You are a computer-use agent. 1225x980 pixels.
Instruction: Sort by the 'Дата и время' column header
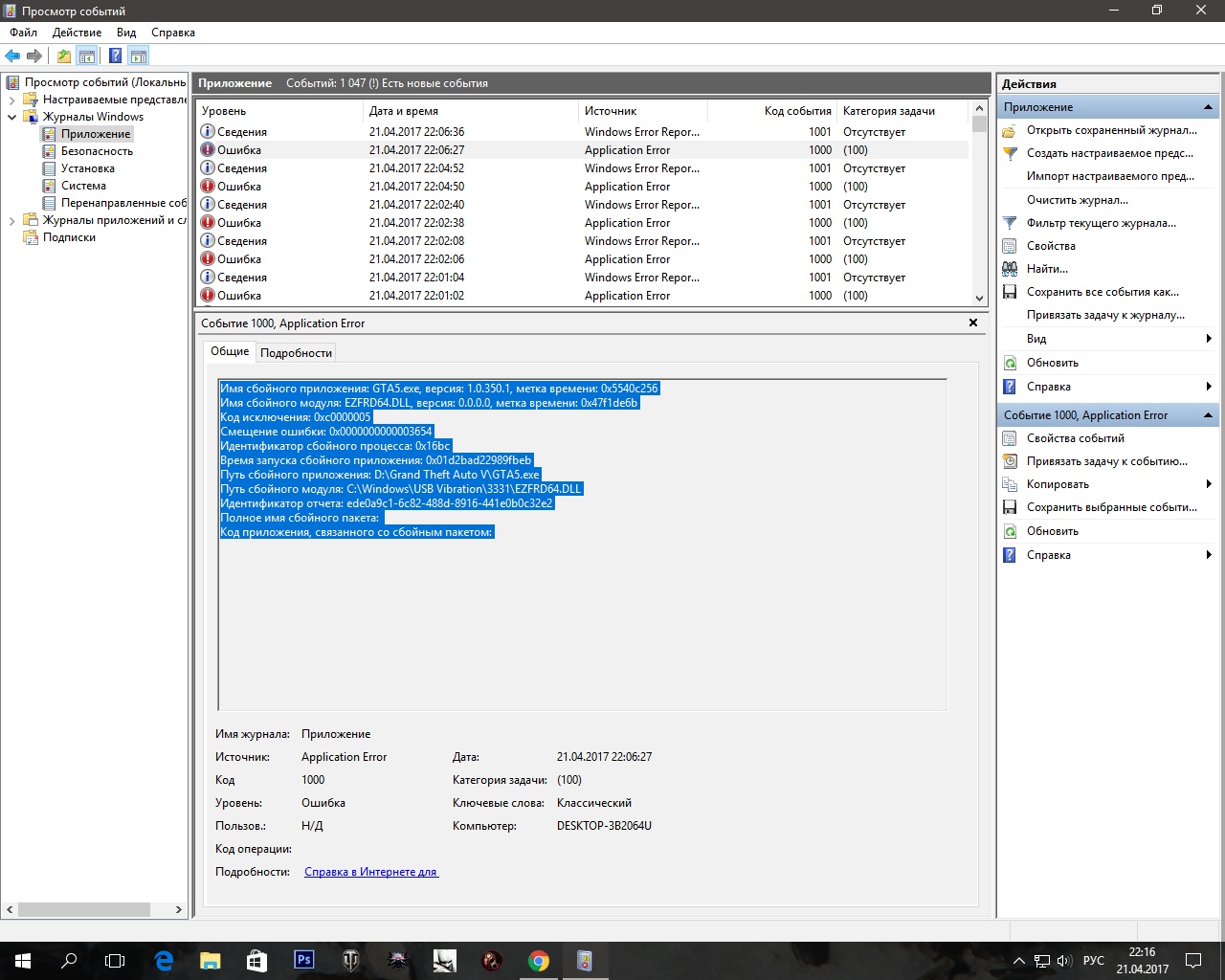coord(471,111)
